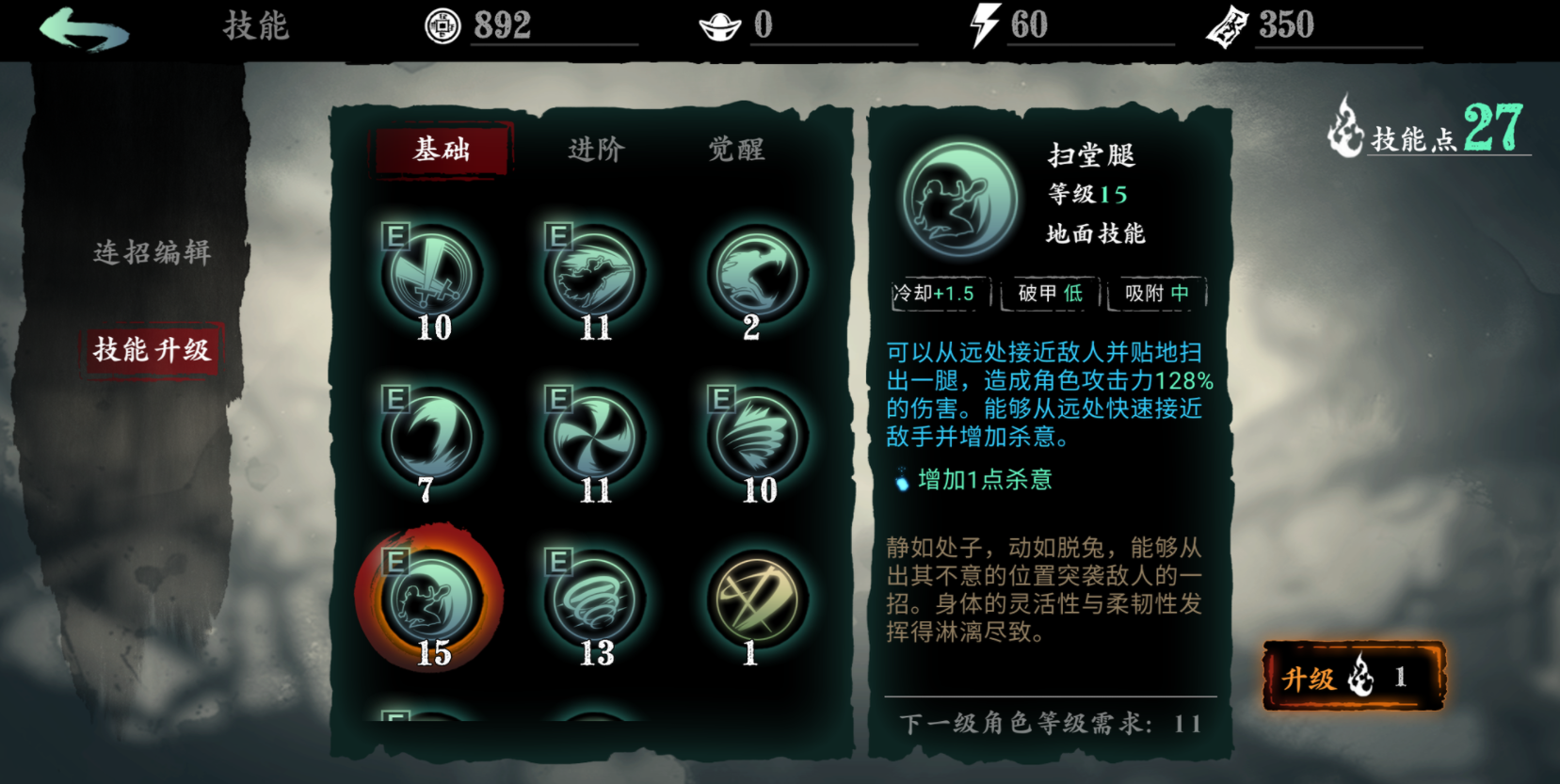Select the flying kick skill level 11
Image resolution: width=1560 pixels, height=784 pixels.
[595, 273]
